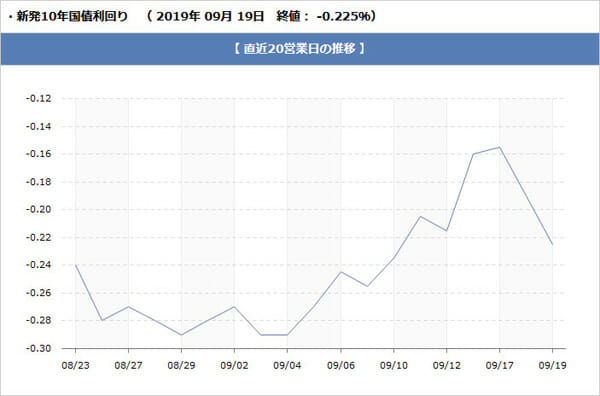The width and height of the screenshot is (600, 396).
Task: Click the y-axis label -0.28
Action: pyautogui.click(x=38, y=320)
